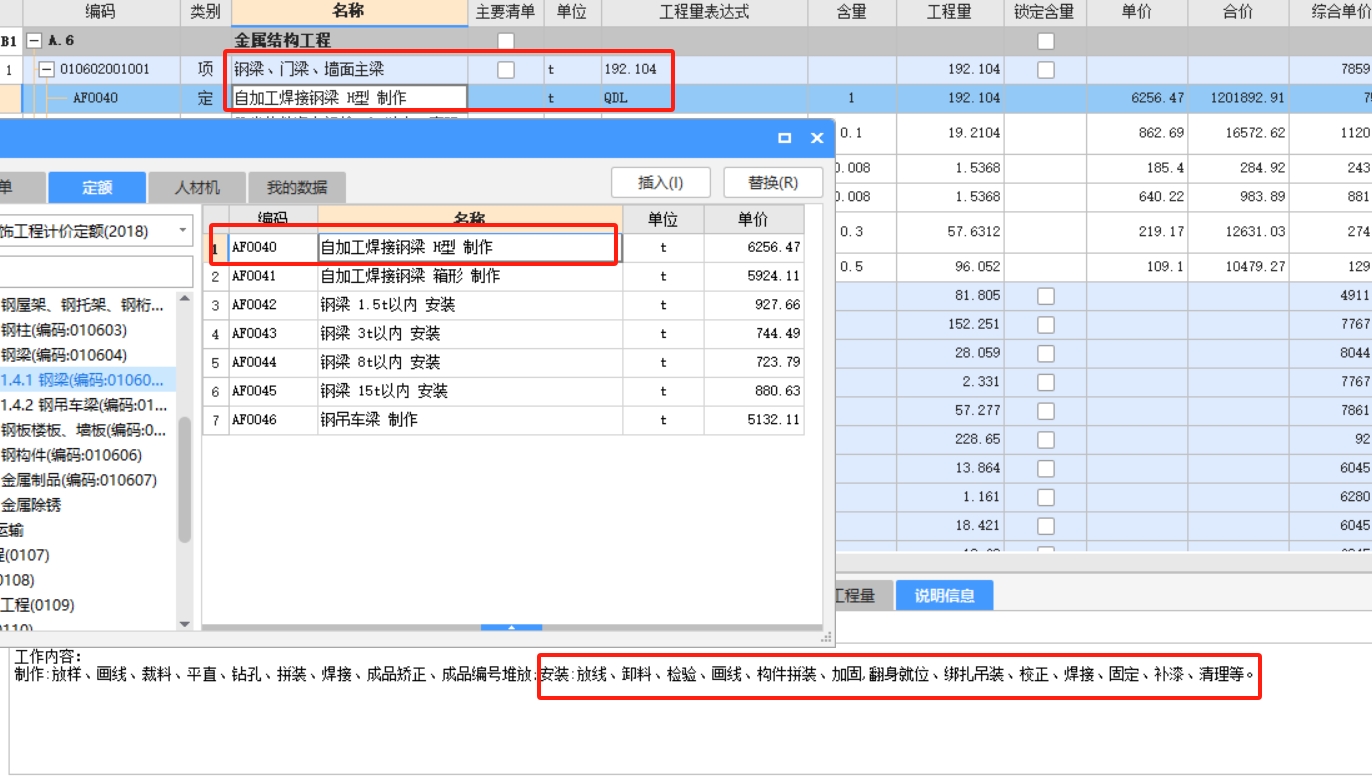Click the search box under the quota dropdown
This screenshot has height=780, width=1372.
coord(96,271)
